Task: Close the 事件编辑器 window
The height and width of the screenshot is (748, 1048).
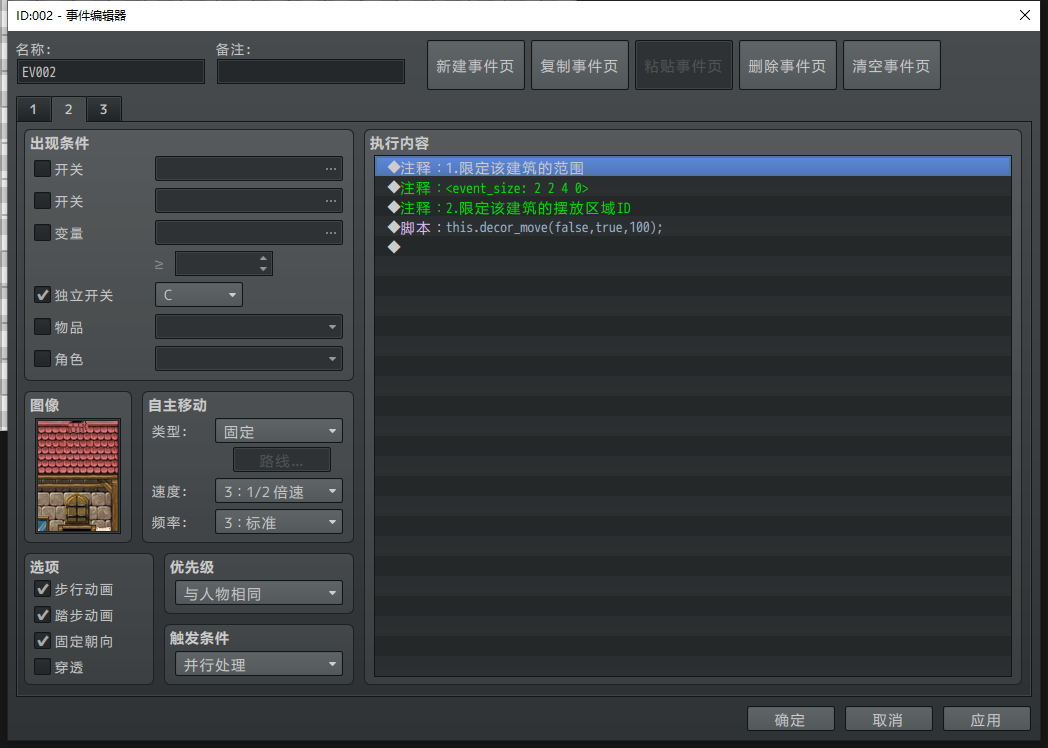Action: (x=1025, y=15)
